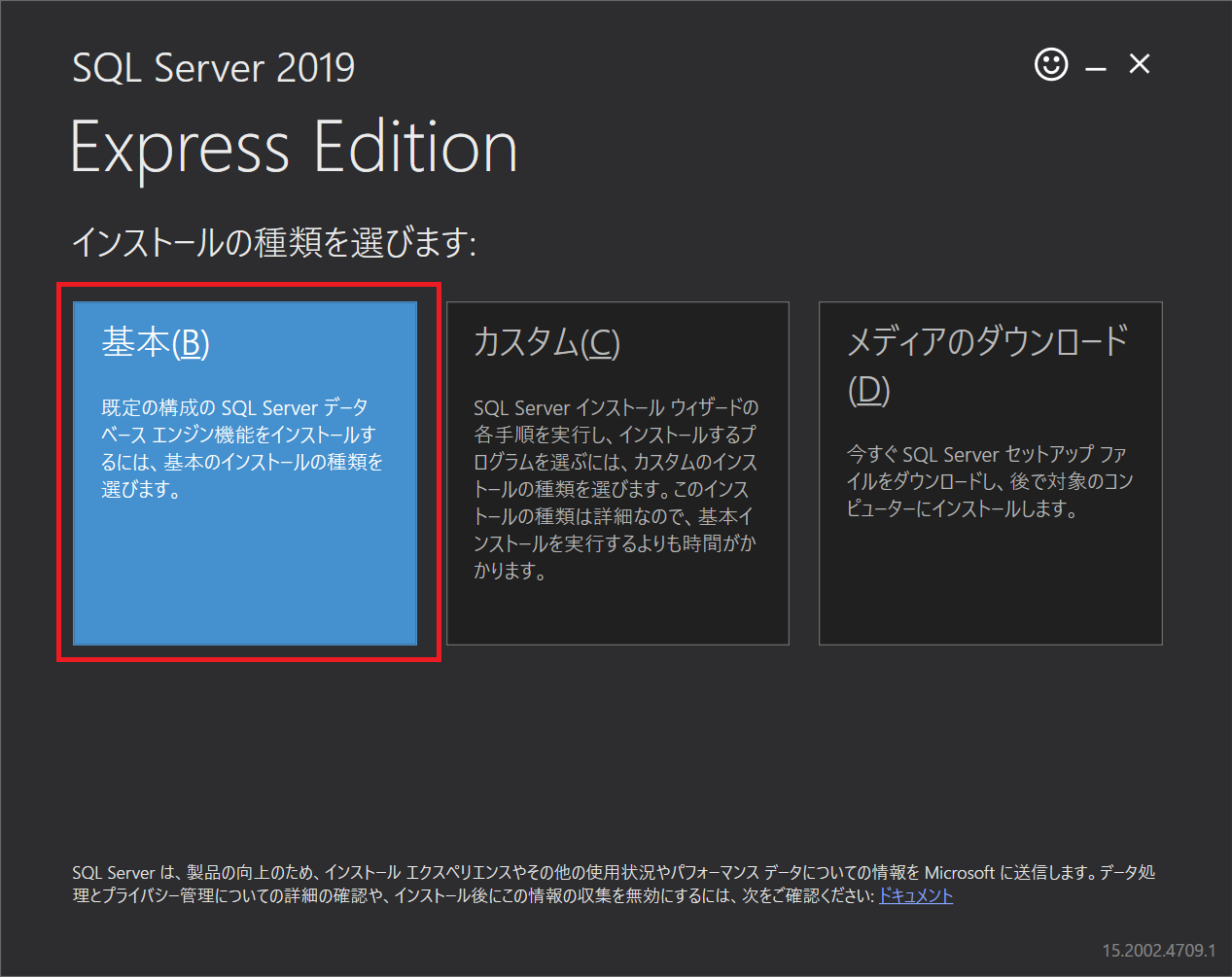The image size is (1232, 977).
Task: Minimize the SQL Server installer window
Action: [1096, 68]
